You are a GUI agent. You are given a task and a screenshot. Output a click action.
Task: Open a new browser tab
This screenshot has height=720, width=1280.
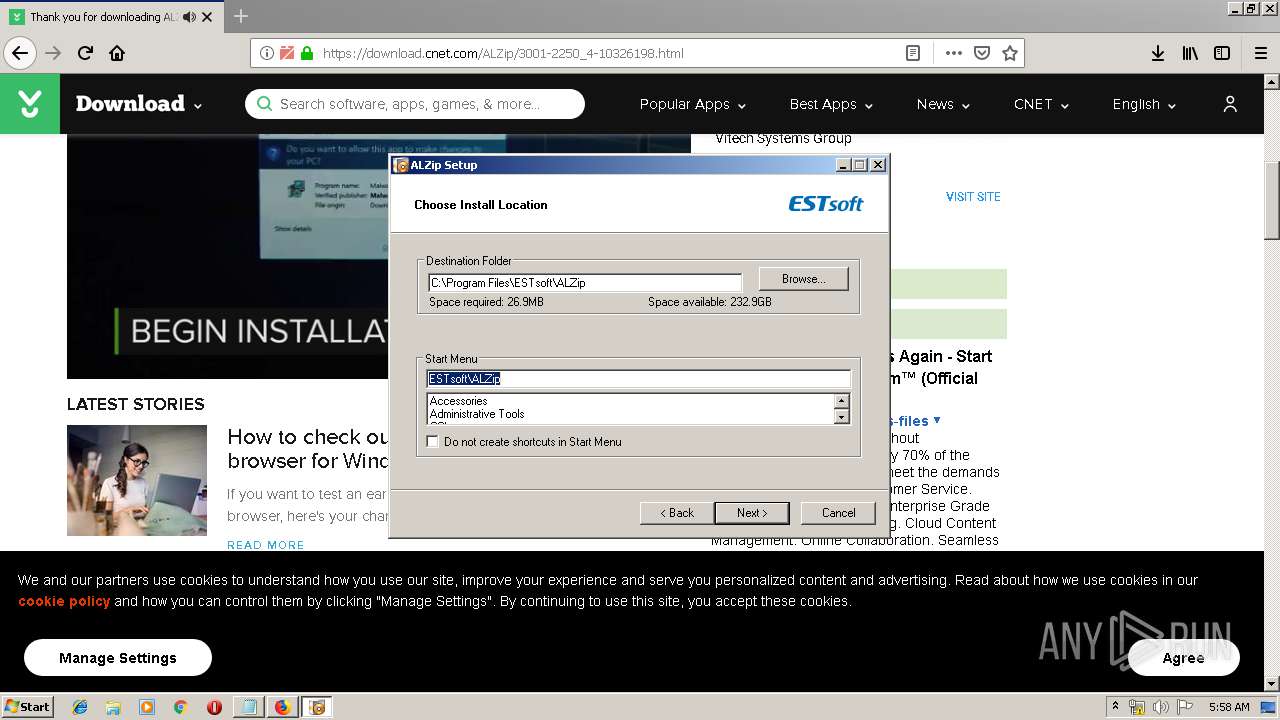241,16
